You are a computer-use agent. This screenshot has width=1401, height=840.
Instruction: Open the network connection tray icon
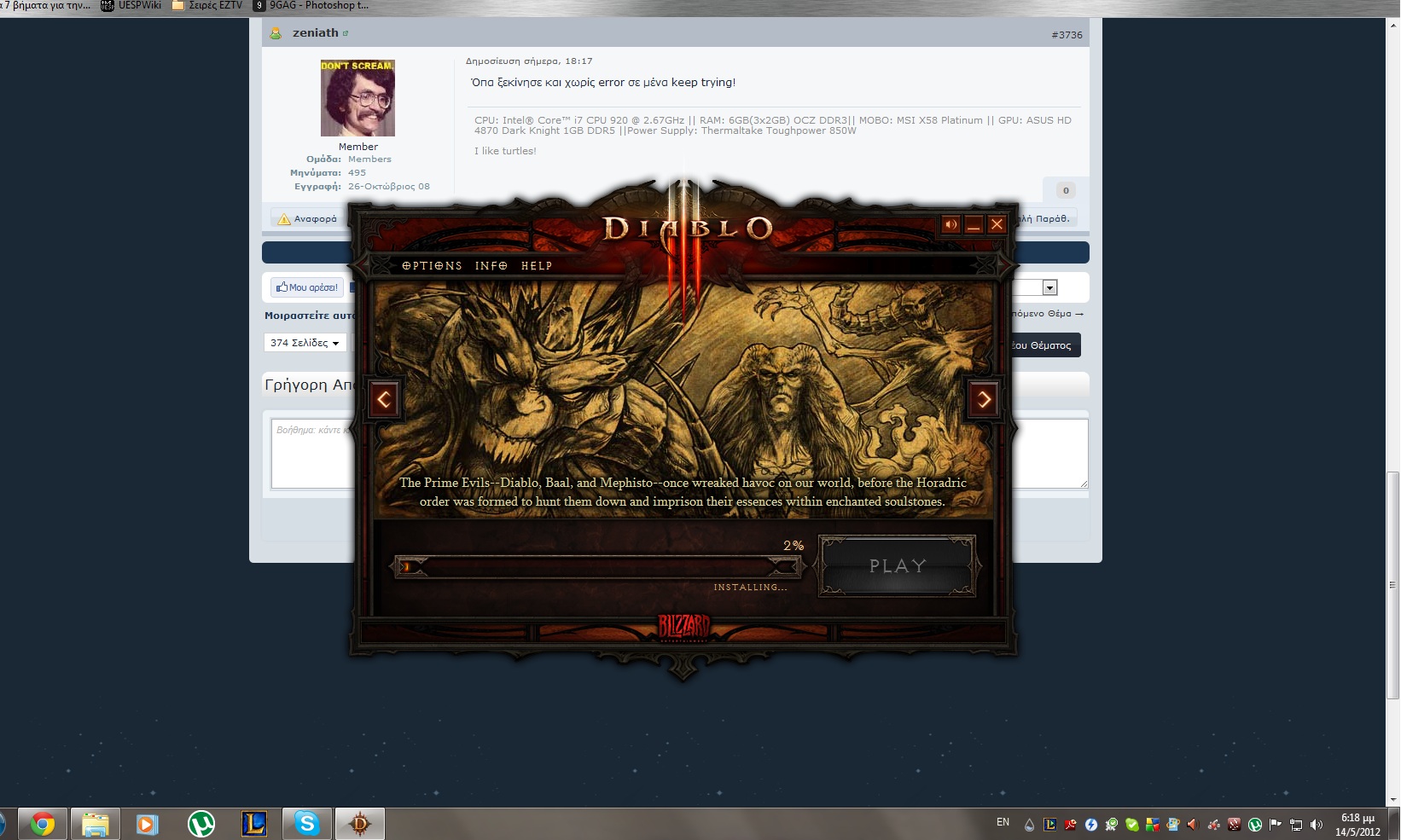pyautogui.click(x=1296, y=825)
